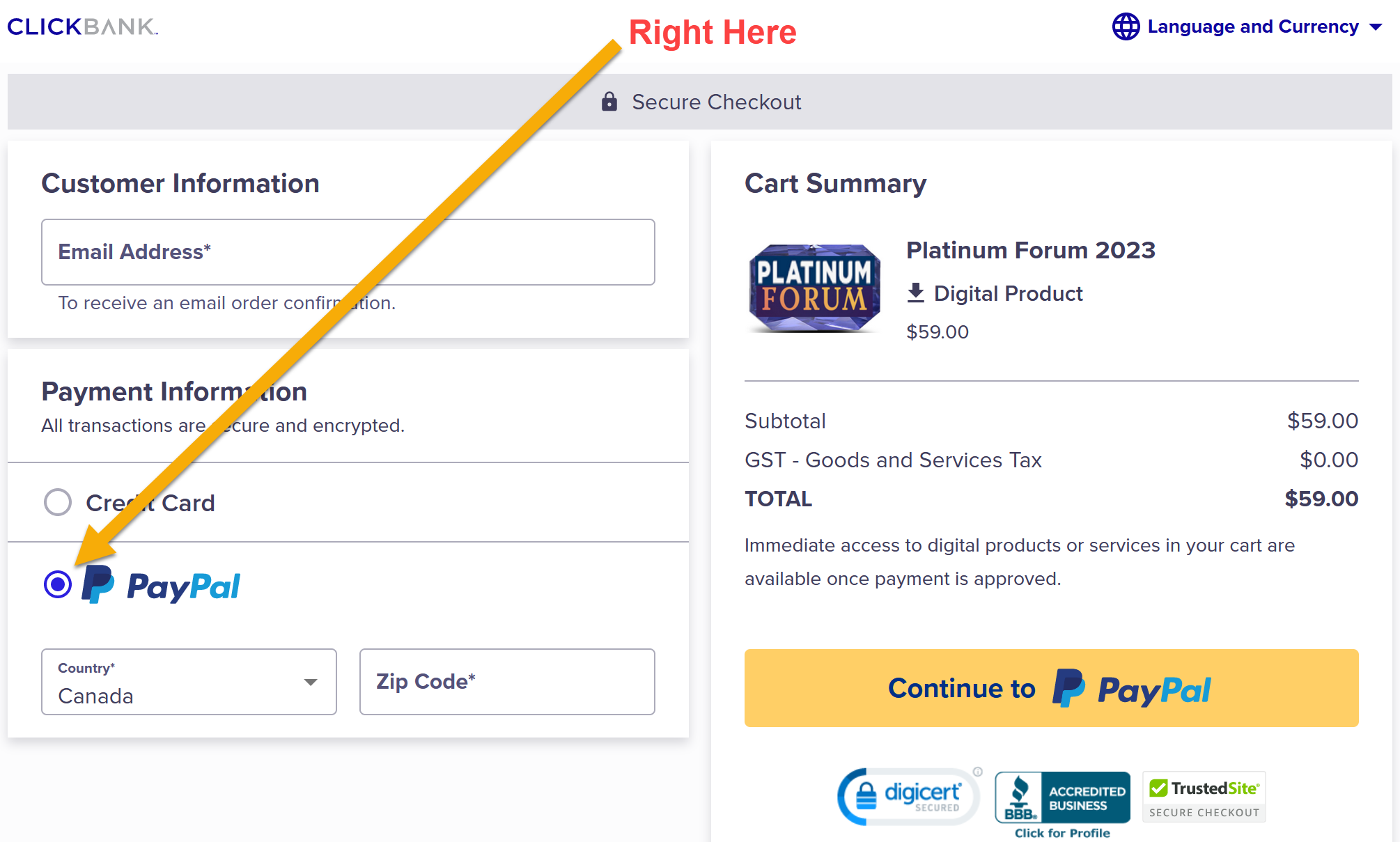Click the download icon beside Digital Product
This screenshot has width=1400, height=842.
(916, 293)
